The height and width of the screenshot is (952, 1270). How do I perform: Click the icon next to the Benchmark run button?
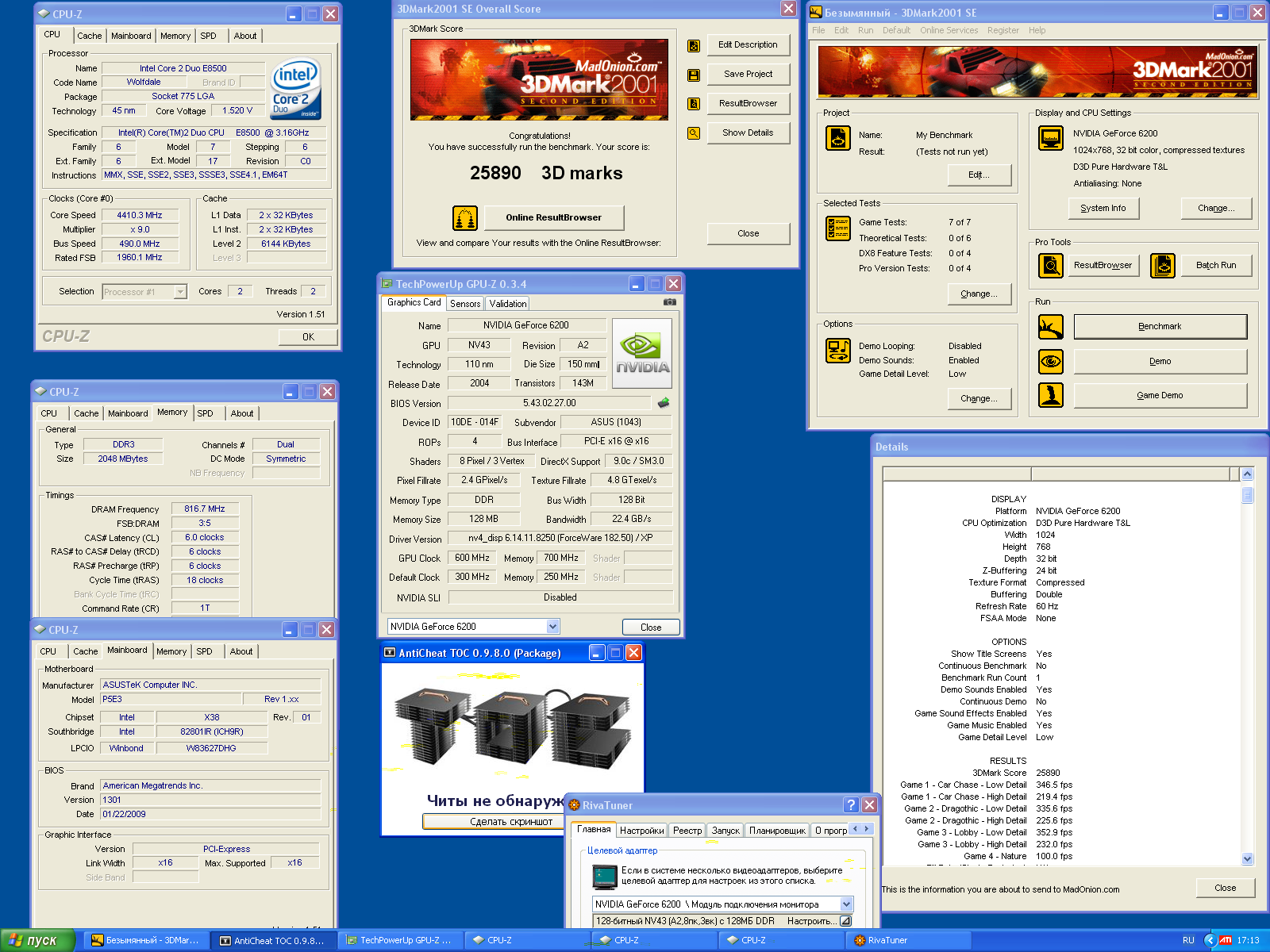click(1051, 327)
